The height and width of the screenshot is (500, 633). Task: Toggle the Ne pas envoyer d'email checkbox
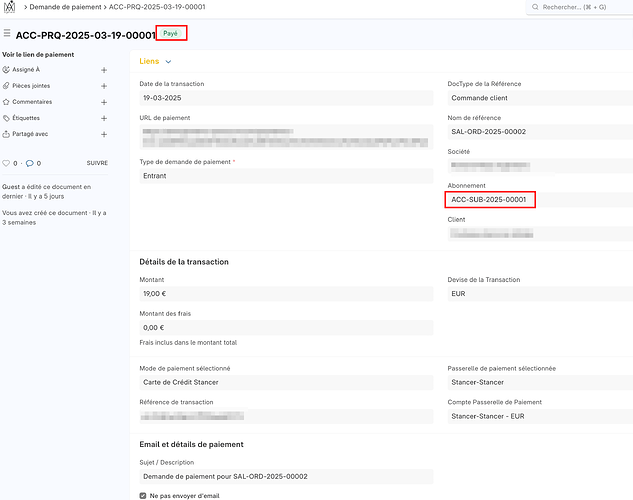click(x=143, y=494)
